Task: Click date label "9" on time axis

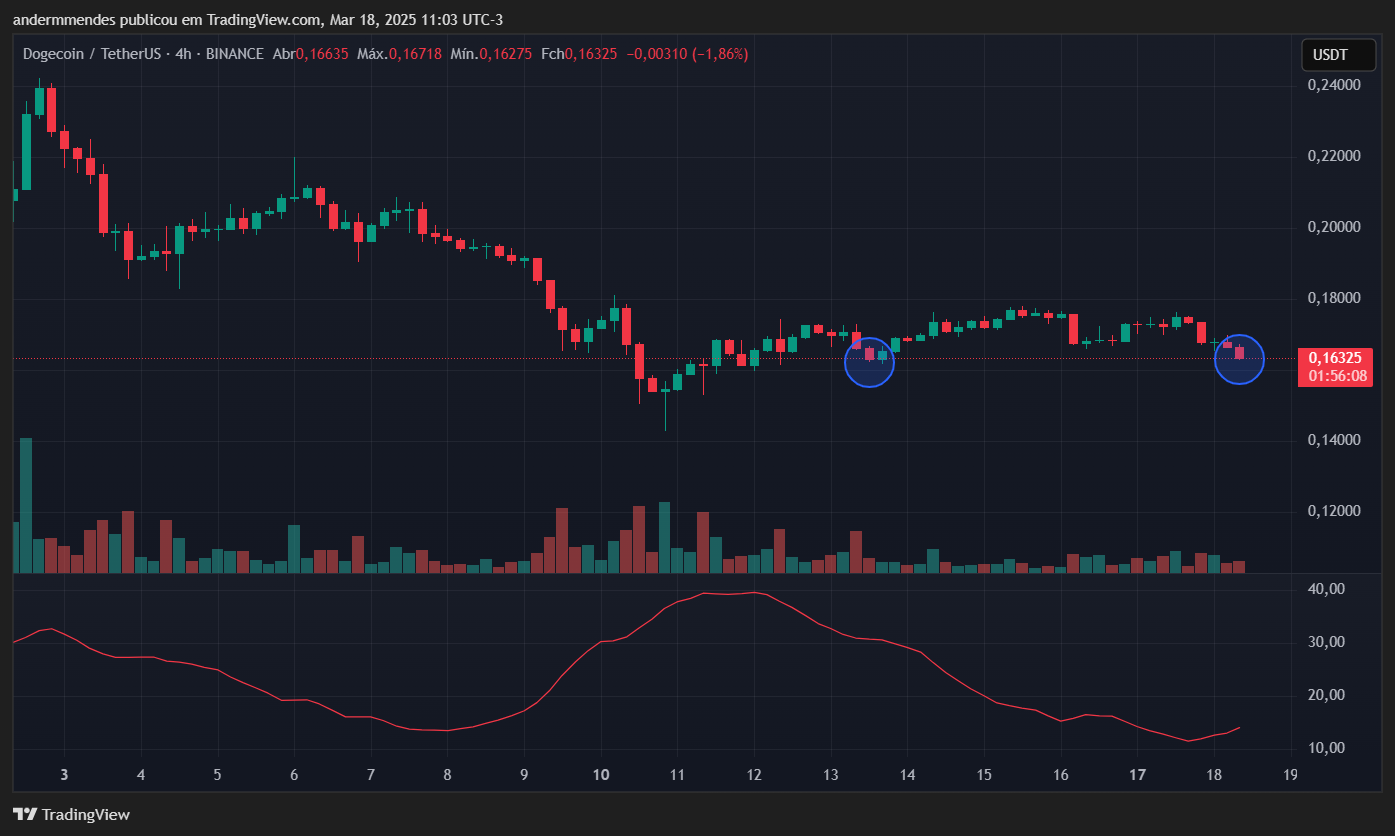Action: pyautogui.click(x=524, y=775)
